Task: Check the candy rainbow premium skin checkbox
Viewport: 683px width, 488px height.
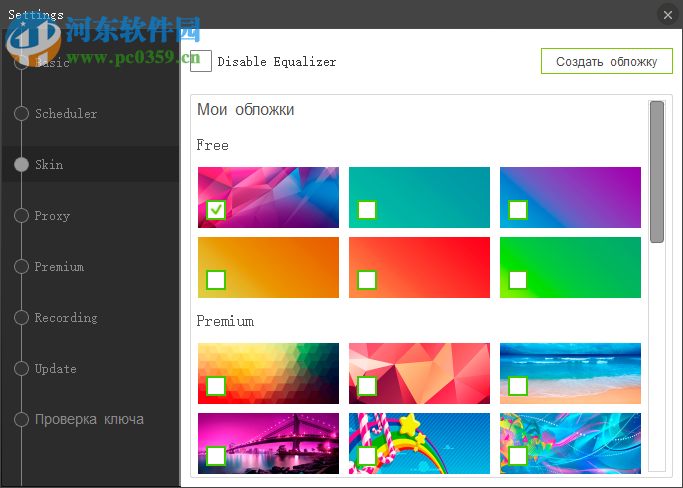Action: tap(367, 456)
